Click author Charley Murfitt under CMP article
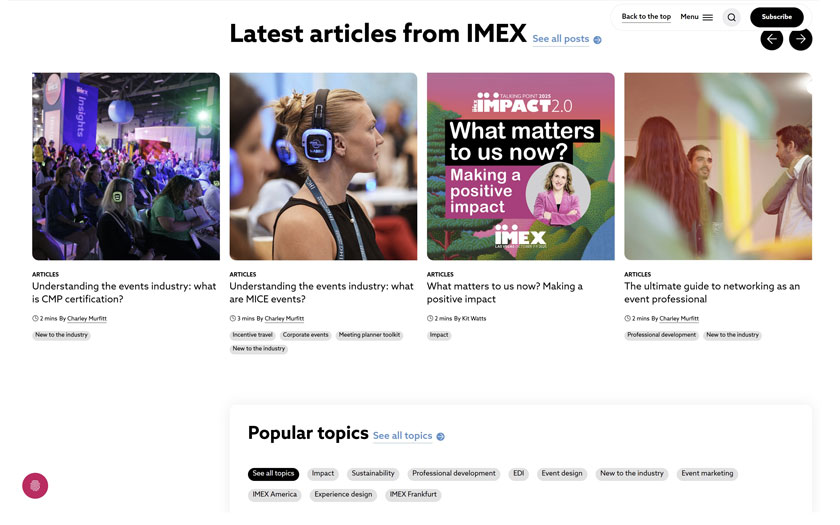This screenshot has height=525, width=840. (87, 318)
